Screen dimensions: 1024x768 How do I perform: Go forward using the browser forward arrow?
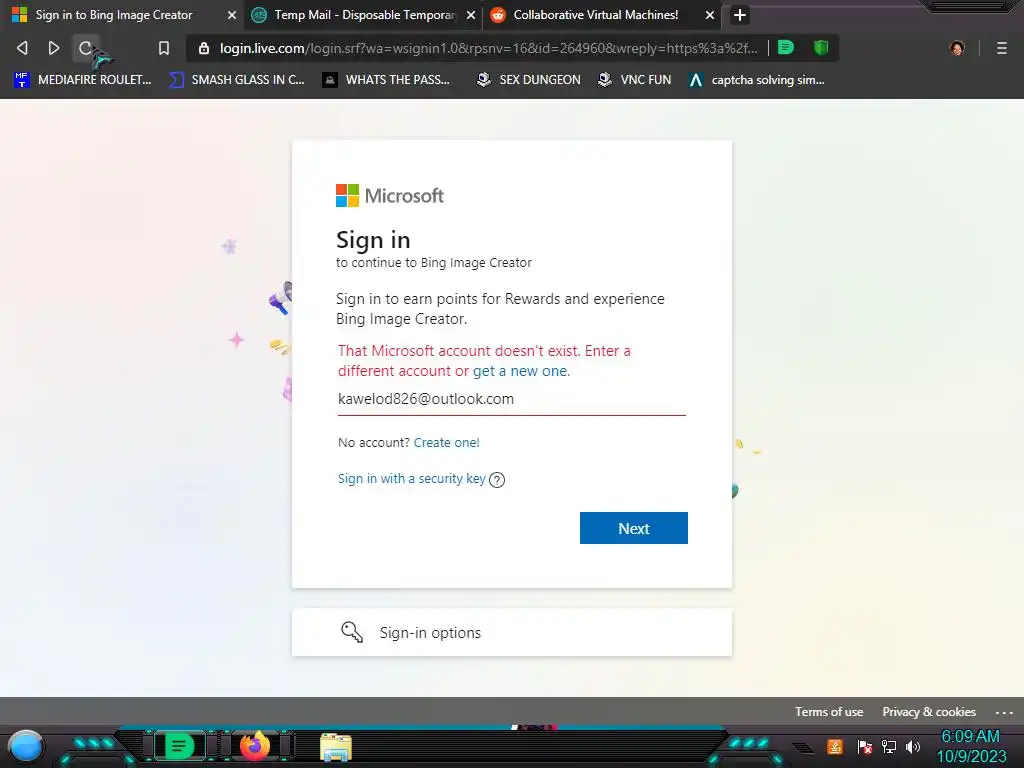(54, 48)
